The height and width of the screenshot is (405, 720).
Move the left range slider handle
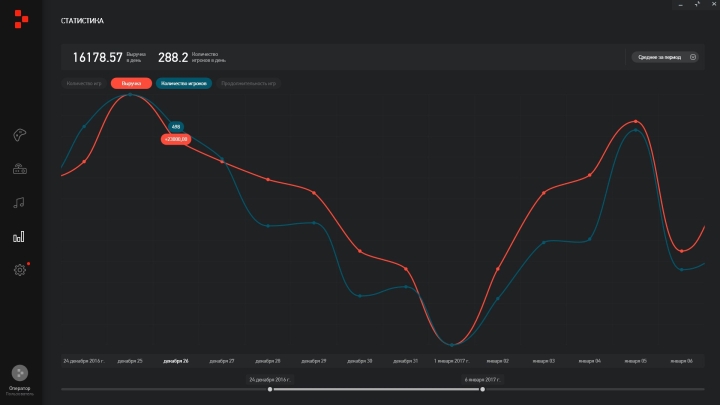click(270, 389)
